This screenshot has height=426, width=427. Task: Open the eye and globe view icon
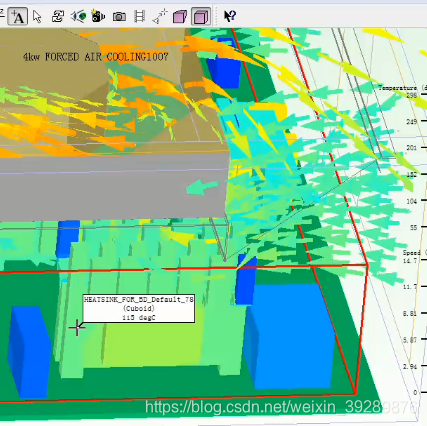coord(79,16)
